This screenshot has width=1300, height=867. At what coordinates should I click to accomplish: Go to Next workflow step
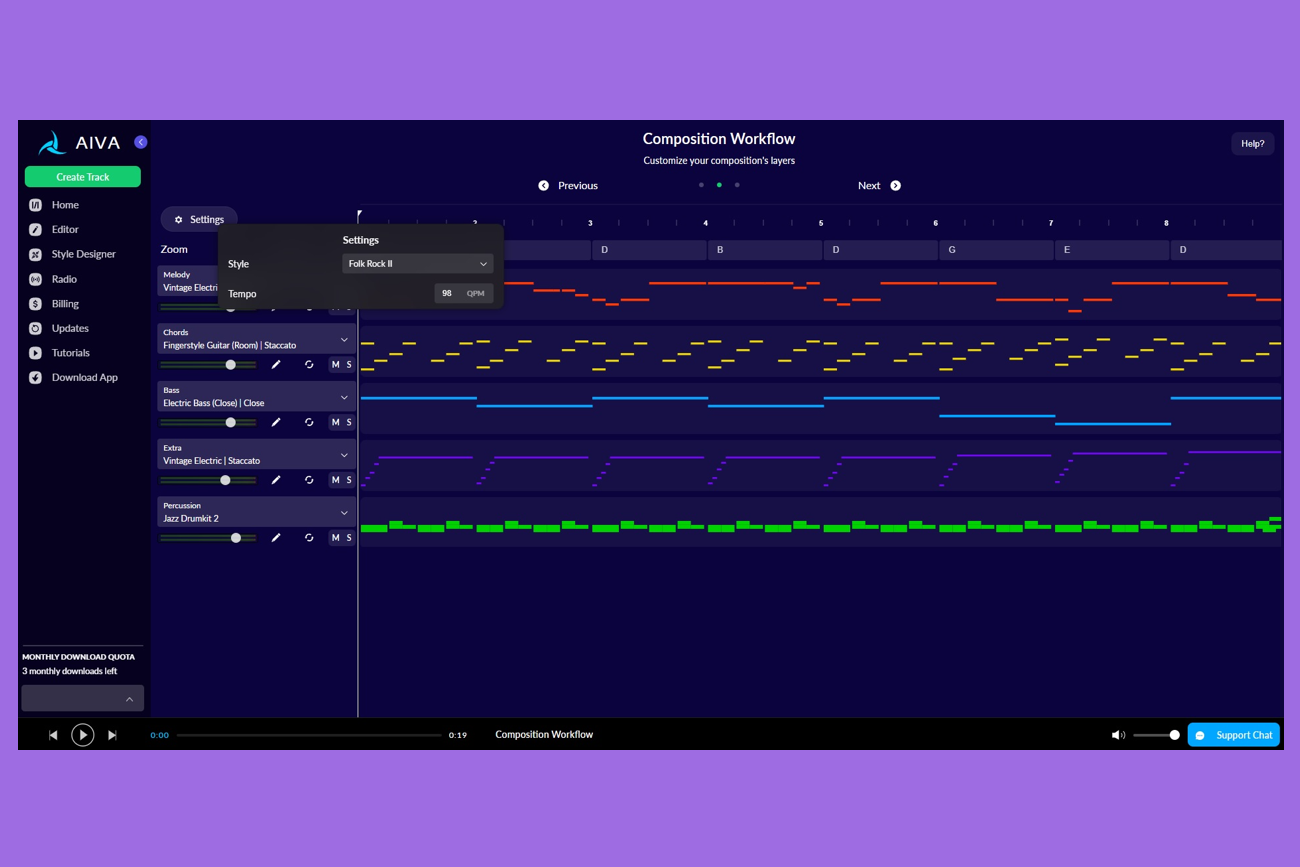pyautogui.click(x=879, y=186)
